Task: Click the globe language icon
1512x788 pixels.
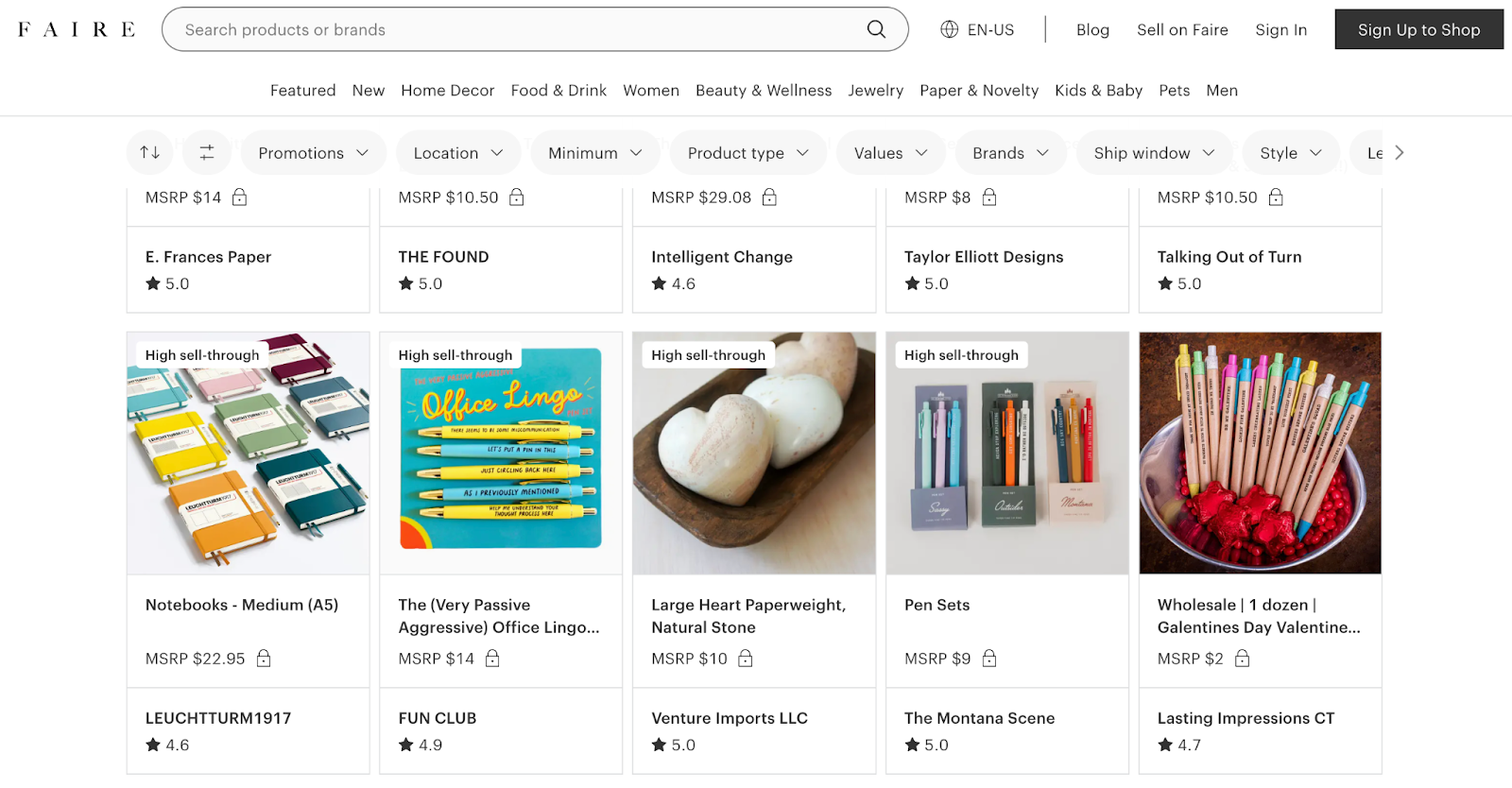Action: pos(949,29)
